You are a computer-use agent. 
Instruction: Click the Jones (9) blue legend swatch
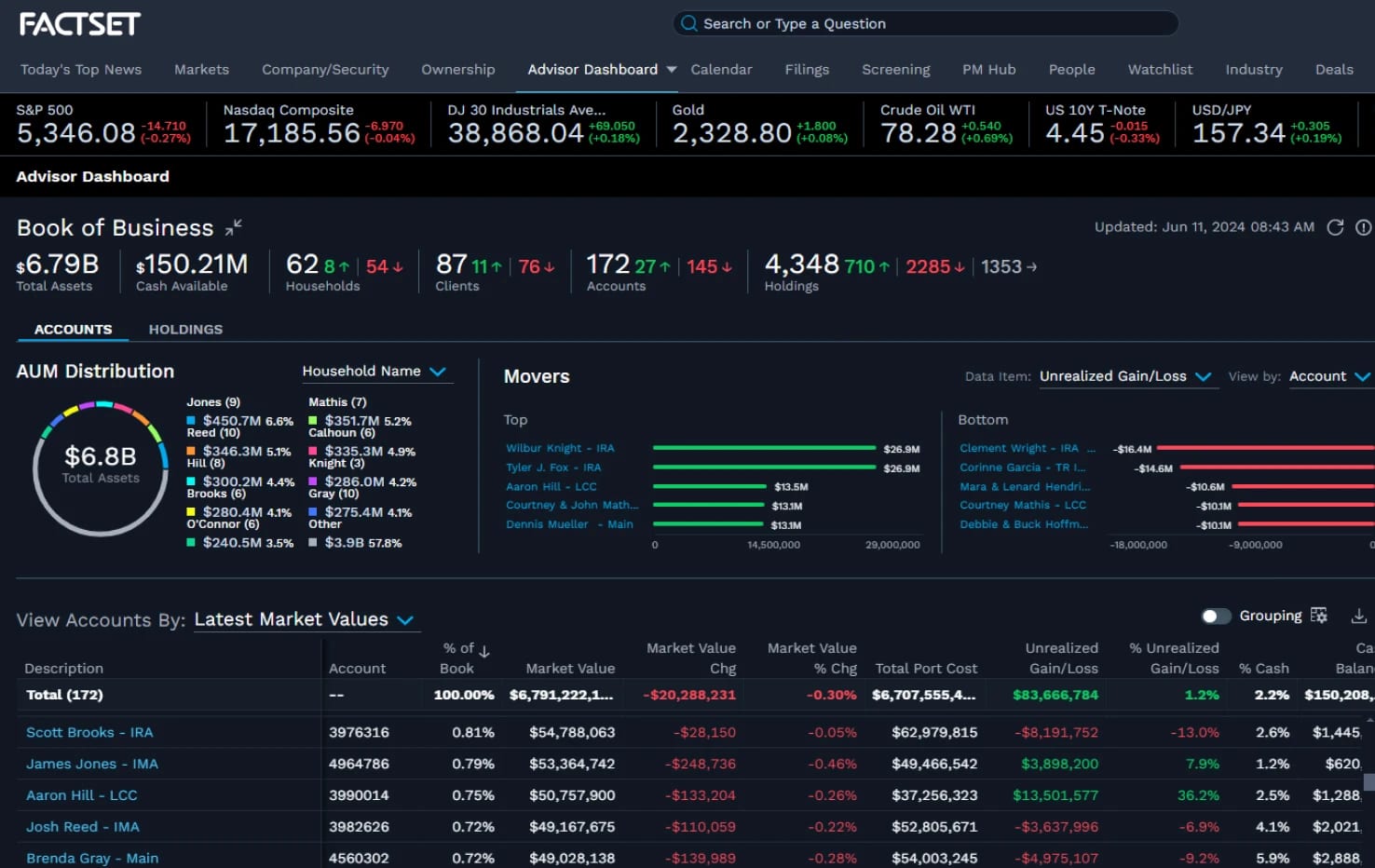point(191,421)
